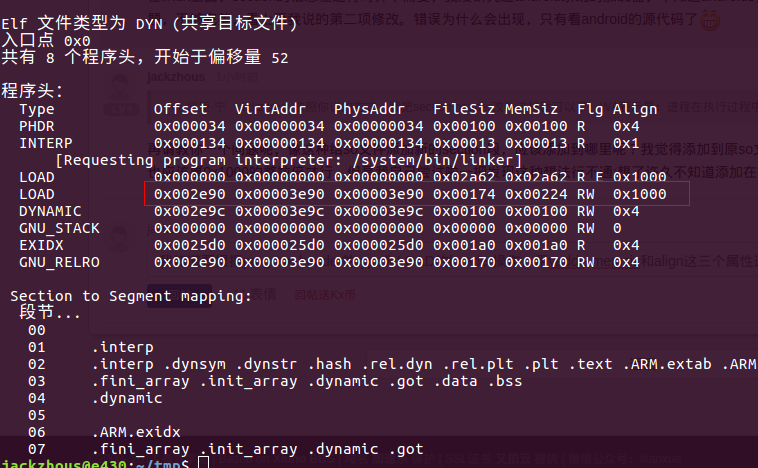This screenshot has height=468, width=758.
Task: Click the .bss section name
Action: pos(506,380)
